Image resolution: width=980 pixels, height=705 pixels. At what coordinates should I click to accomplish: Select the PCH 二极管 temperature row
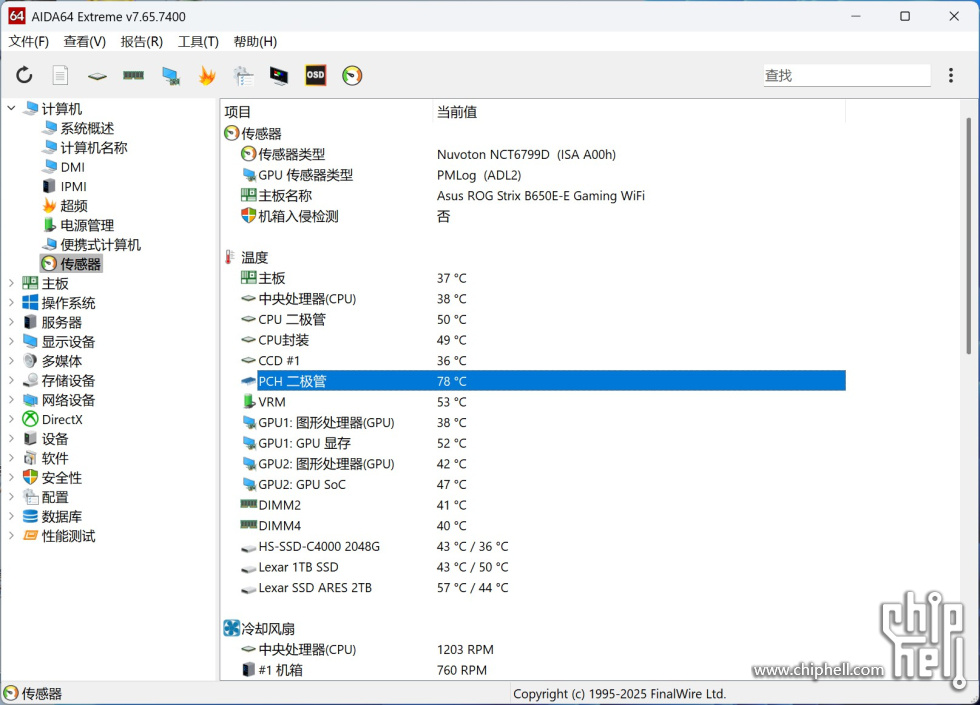(x=542, y=381)
